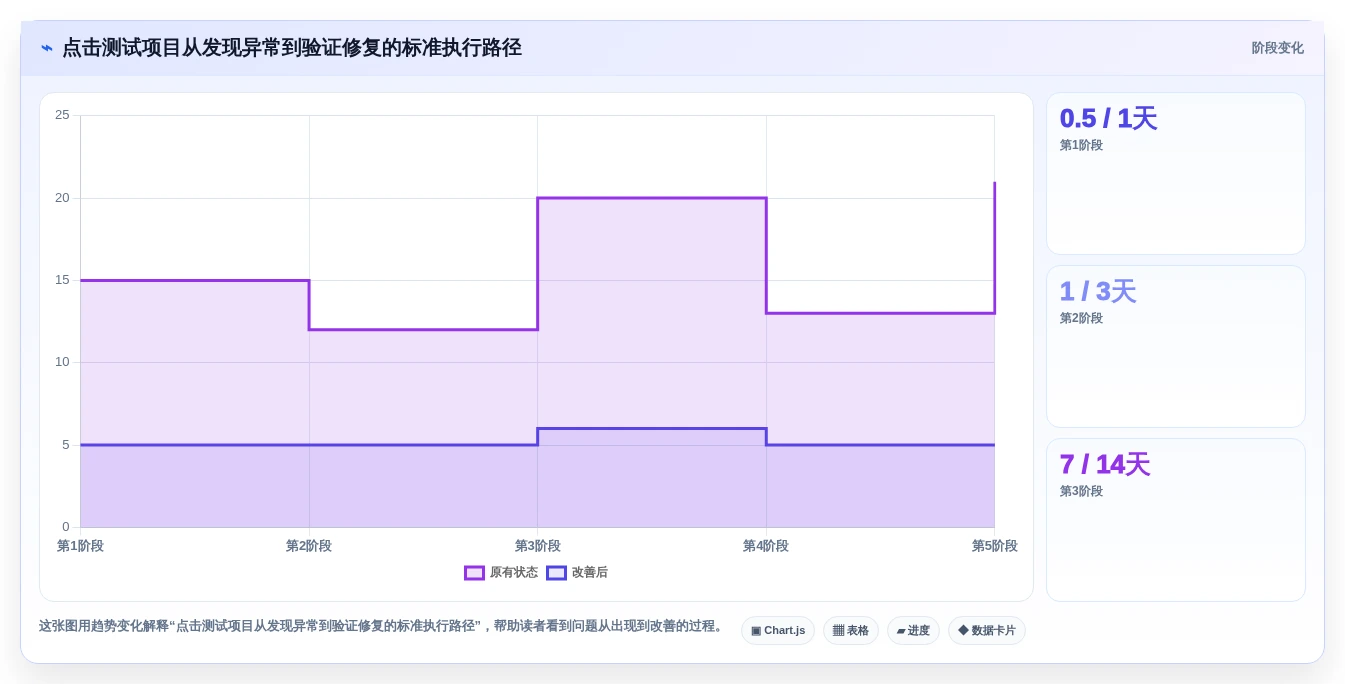Select the 数据卡片 tag chip

[x=987, y=631]
